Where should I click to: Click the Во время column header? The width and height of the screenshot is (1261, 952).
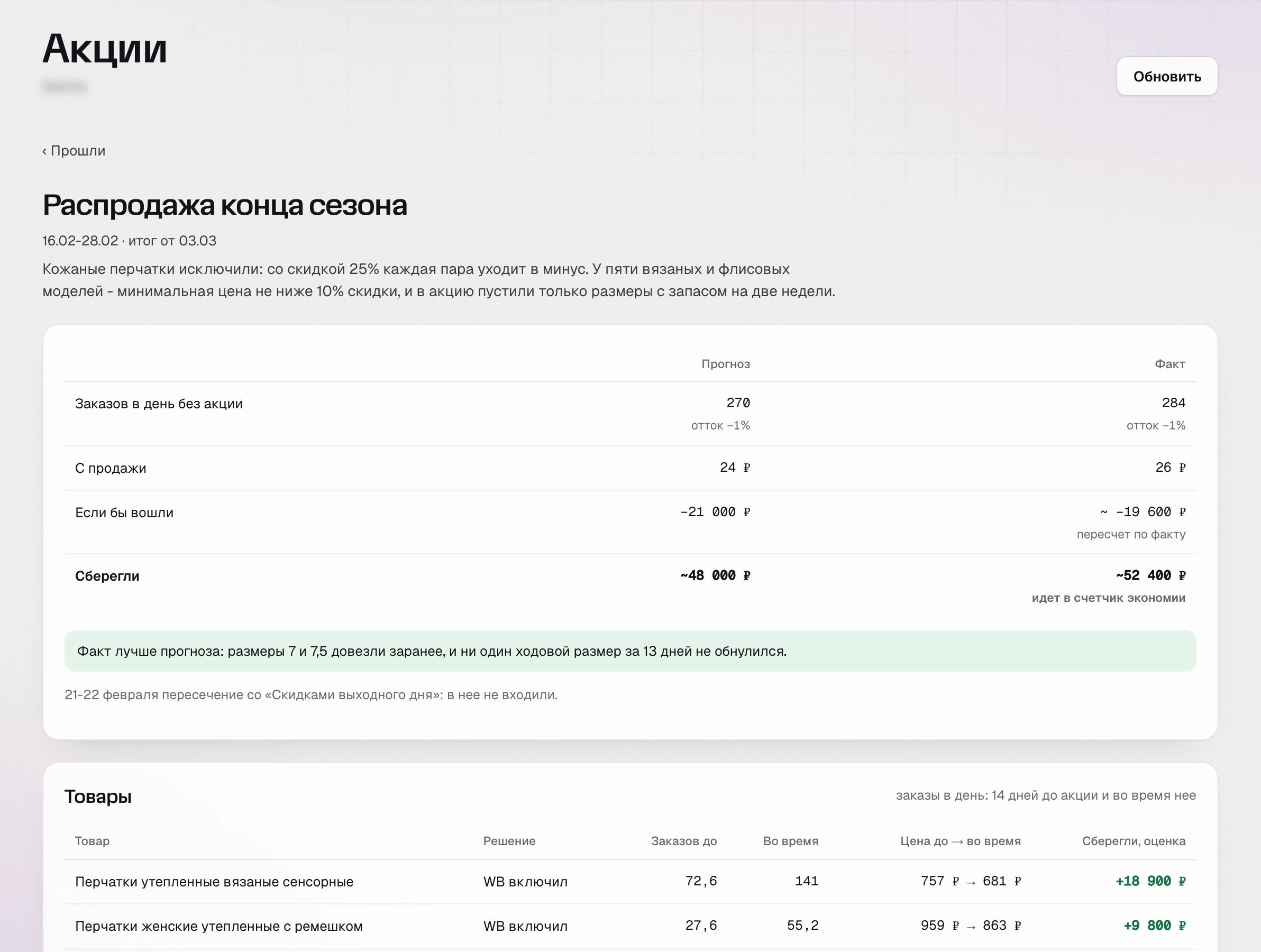point(790,841)
